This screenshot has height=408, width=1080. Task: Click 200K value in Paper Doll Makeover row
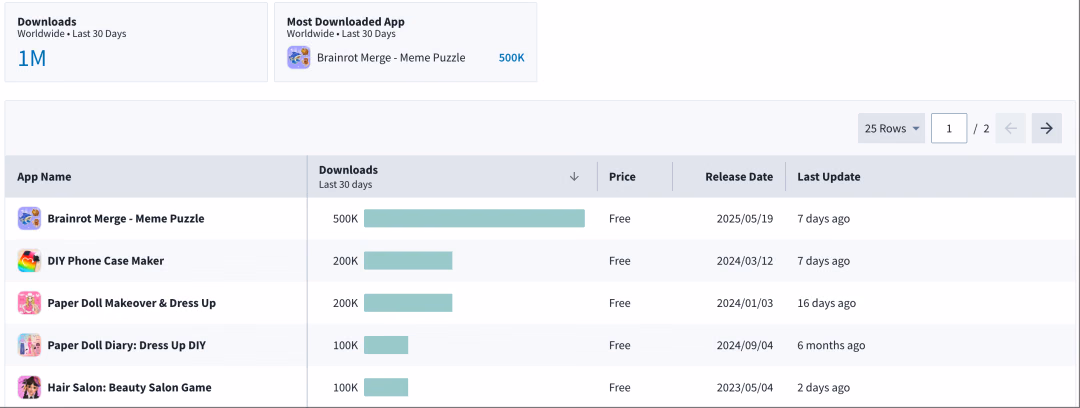pyautogui.click(x=346, y=303)
